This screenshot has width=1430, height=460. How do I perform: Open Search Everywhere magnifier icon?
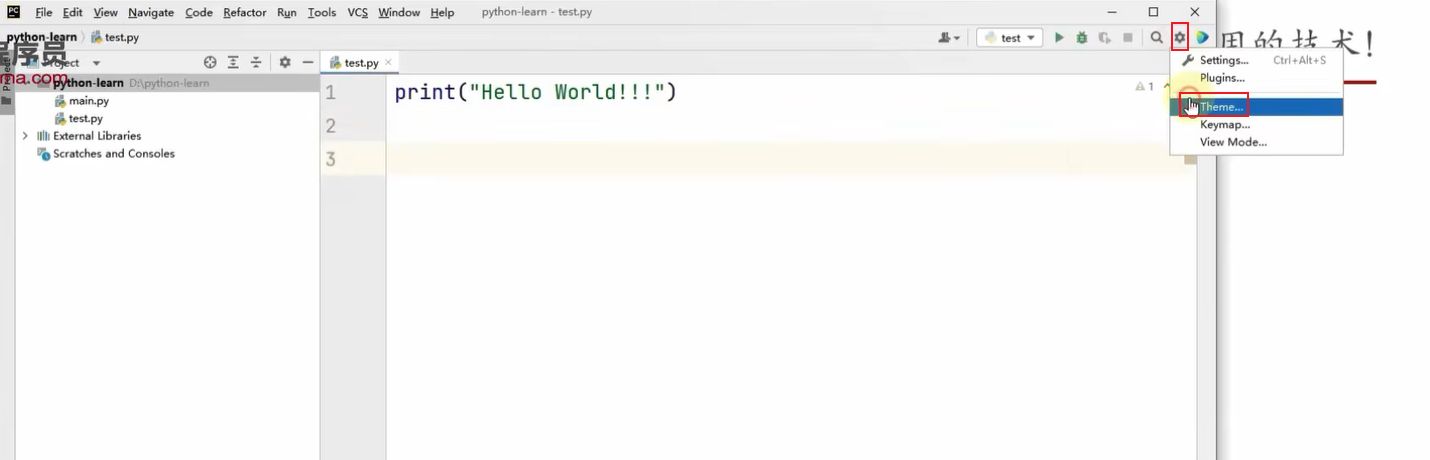pos(1156,38)
